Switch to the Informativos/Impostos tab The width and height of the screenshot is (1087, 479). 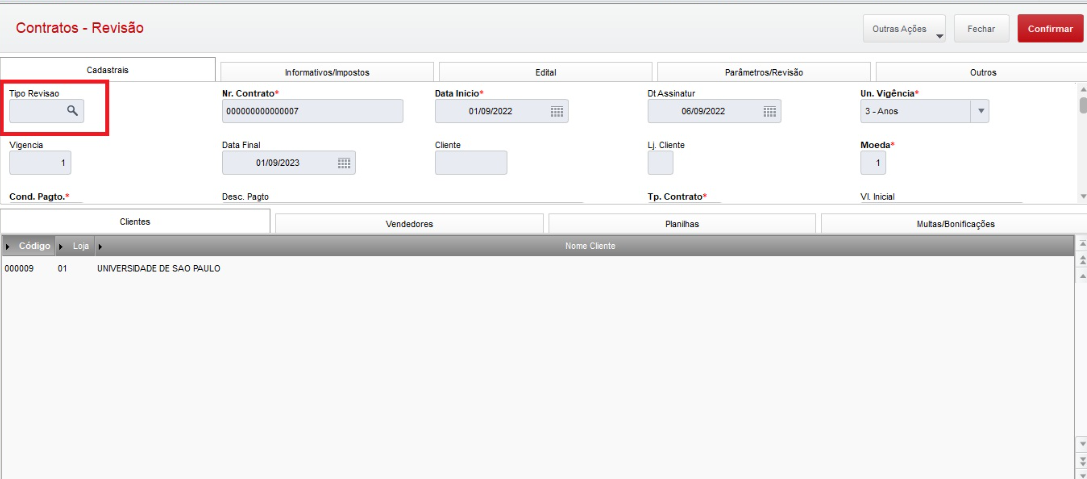point(327,72)
